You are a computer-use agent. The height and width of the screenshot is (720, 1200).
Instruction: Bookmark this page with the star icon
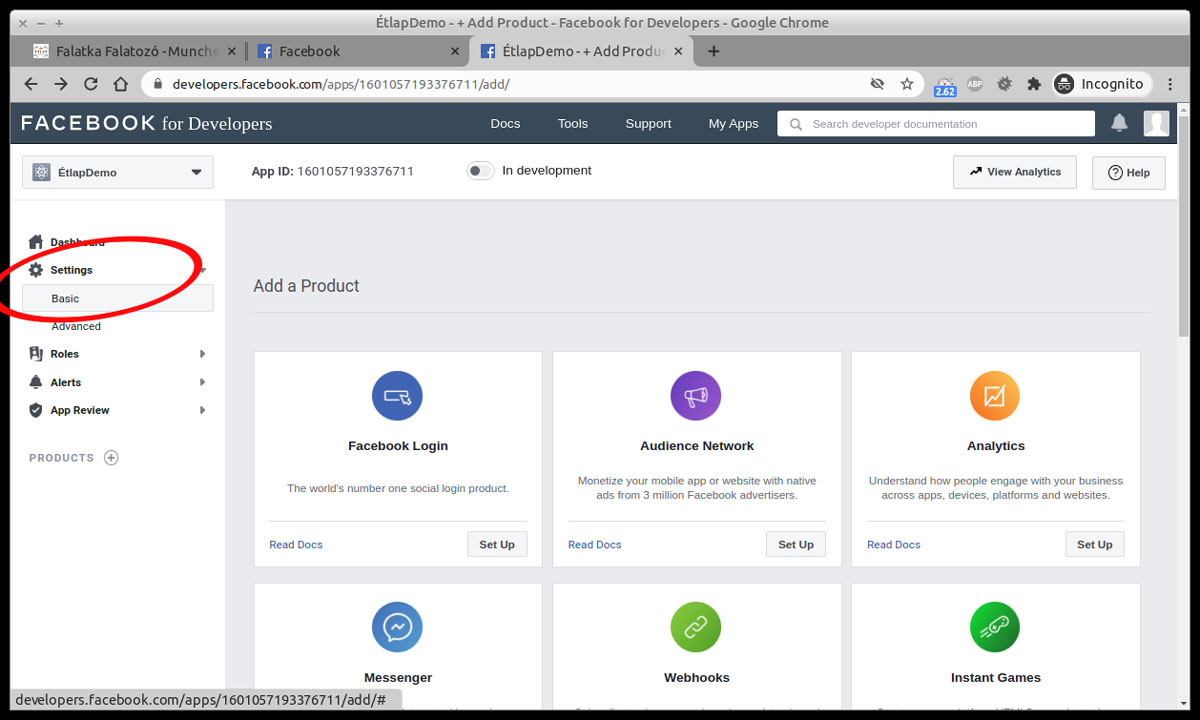coord(907,84)
